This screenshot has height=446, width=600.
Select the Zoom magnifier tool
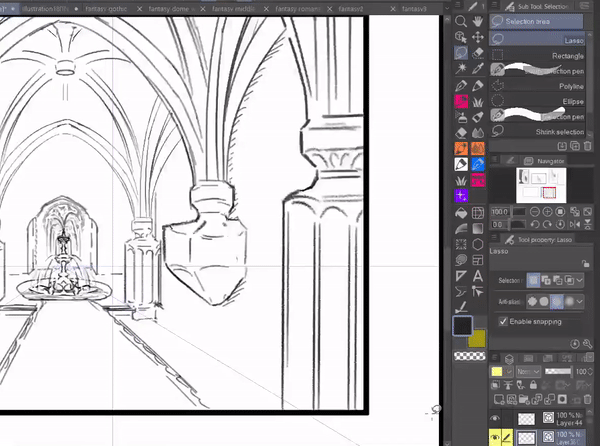(462, 21)
